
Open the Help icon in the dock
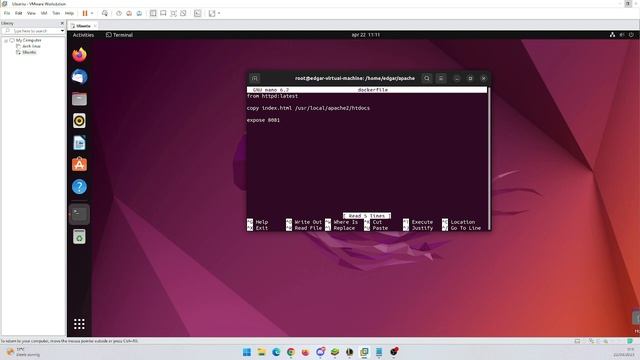(x=79, y=187)
